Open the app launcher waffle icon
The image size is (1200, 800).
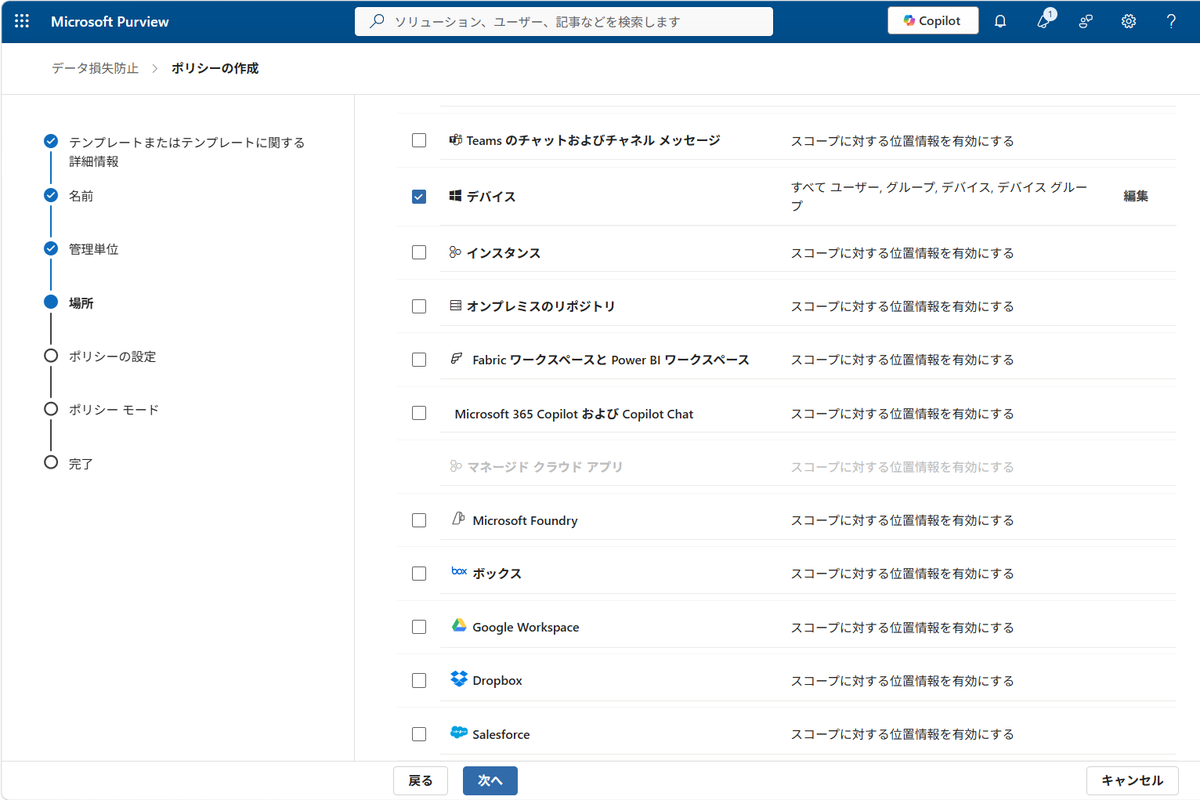coord(22,21)
